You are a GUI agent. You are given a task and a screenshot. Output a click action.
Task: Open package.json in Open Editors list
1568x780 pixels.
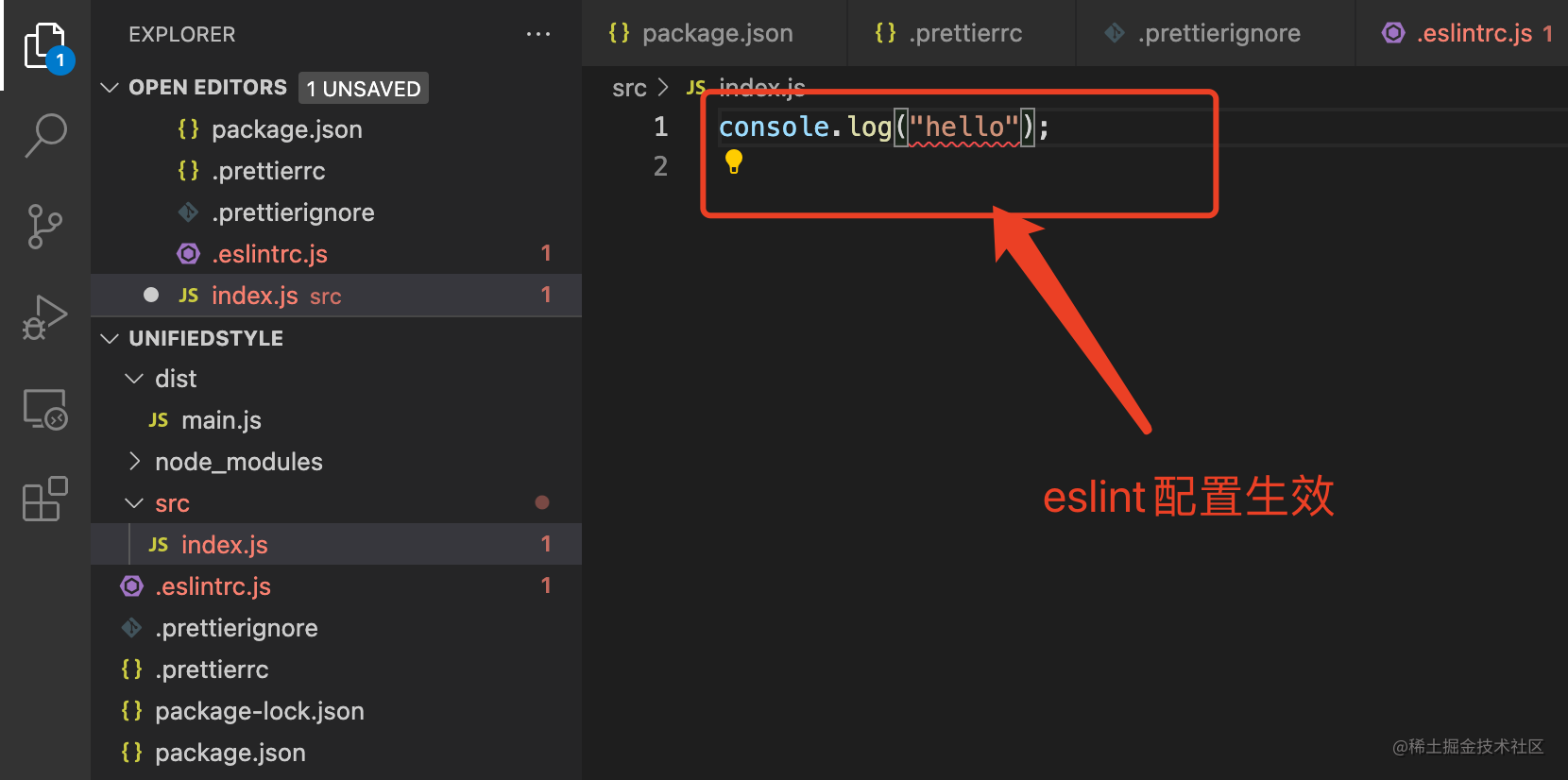point(336,129)
